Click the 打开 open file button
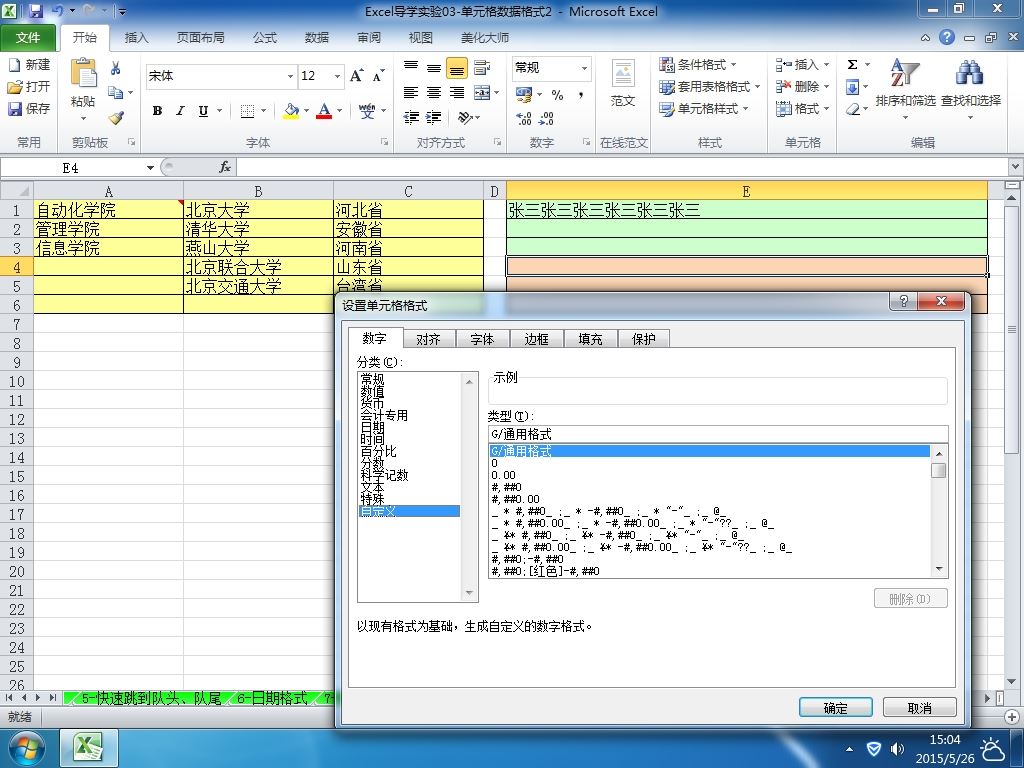 (29, 86)
